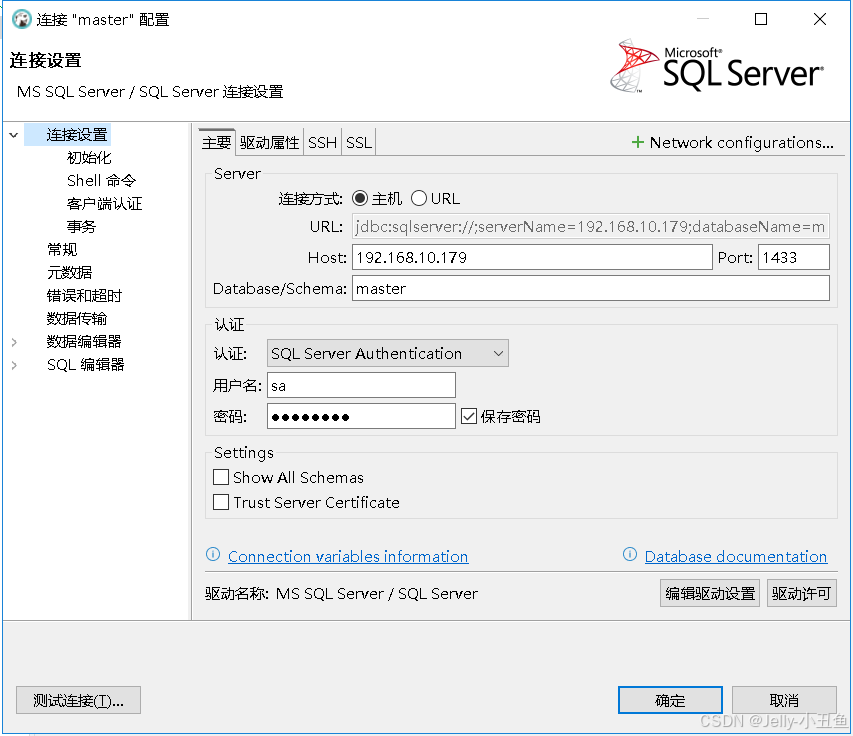853x736 pixels.
Task: Select 常规 in the left tree
Action: [62, 250]
